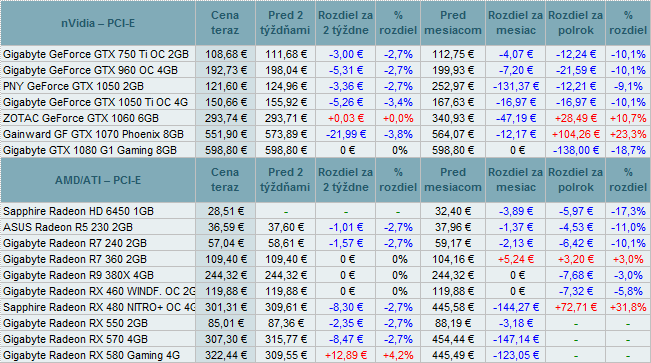651x363 pixels.
Task: Click Gigabyte Radeon R7 360 2GB name
Action: tap(75, 260)
